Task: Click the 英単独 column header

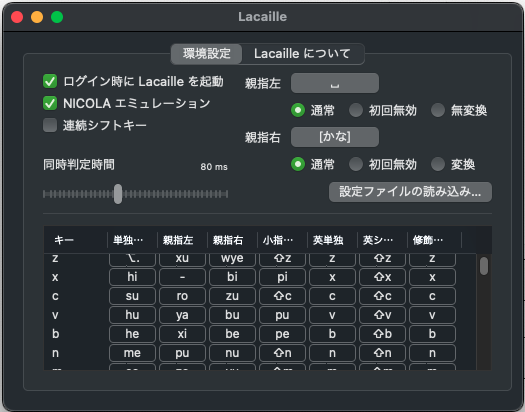Action: pos(332,240)
